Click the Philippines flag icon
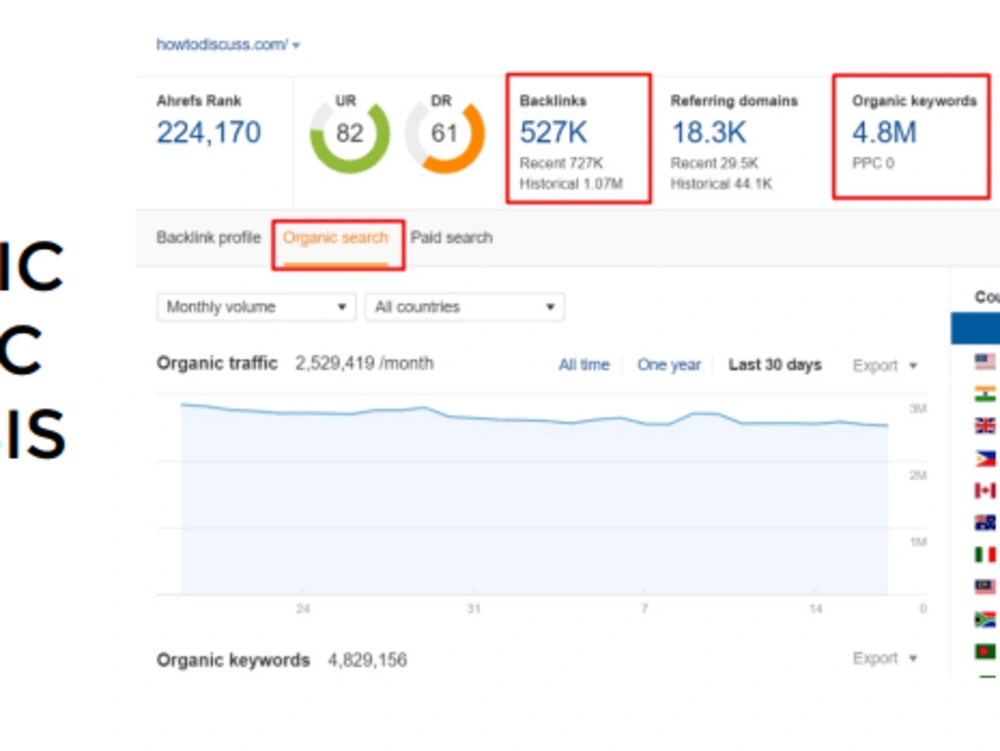 point(985,458)
